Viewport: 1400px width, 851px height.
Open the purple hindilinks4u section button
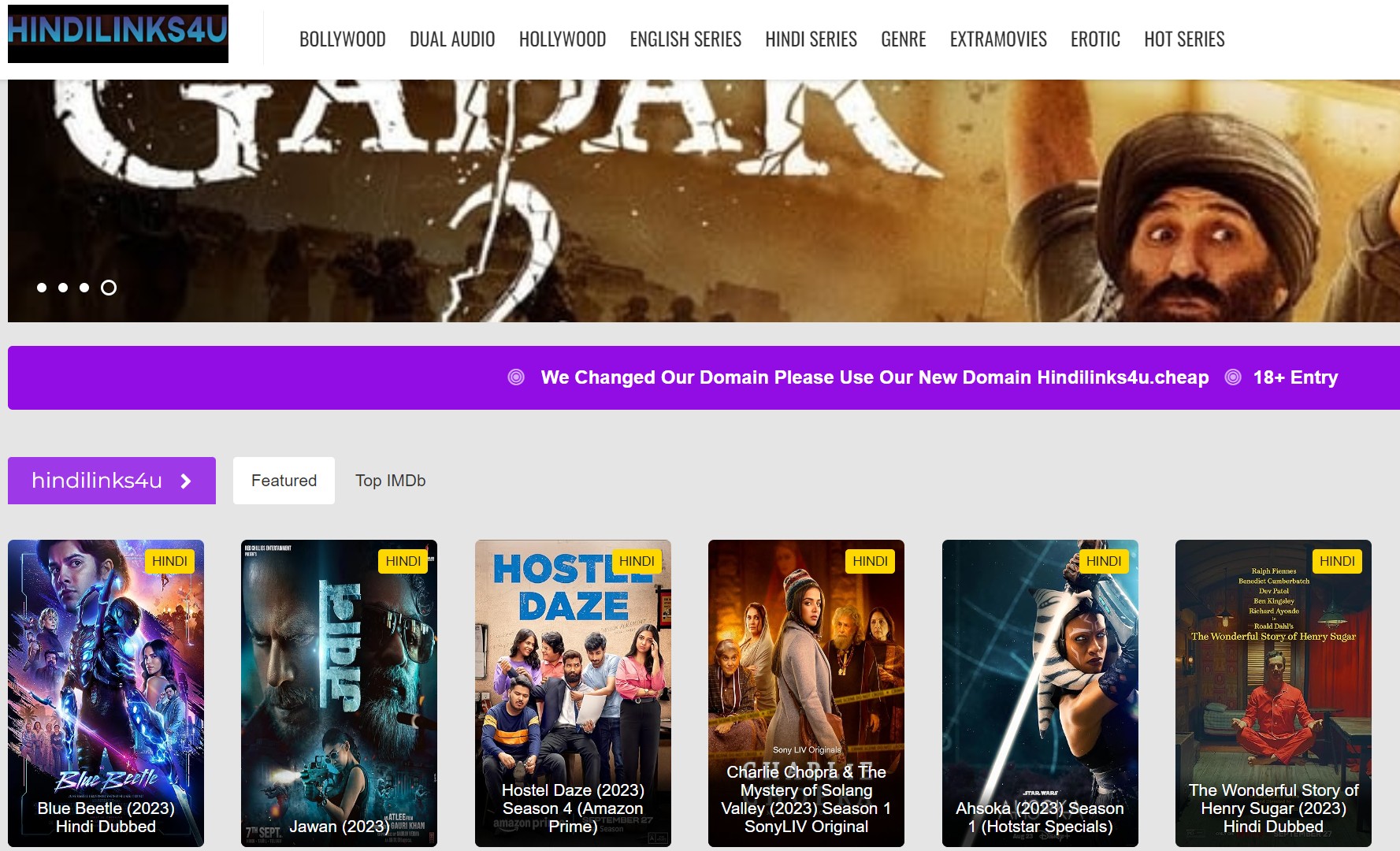[112, 481]
